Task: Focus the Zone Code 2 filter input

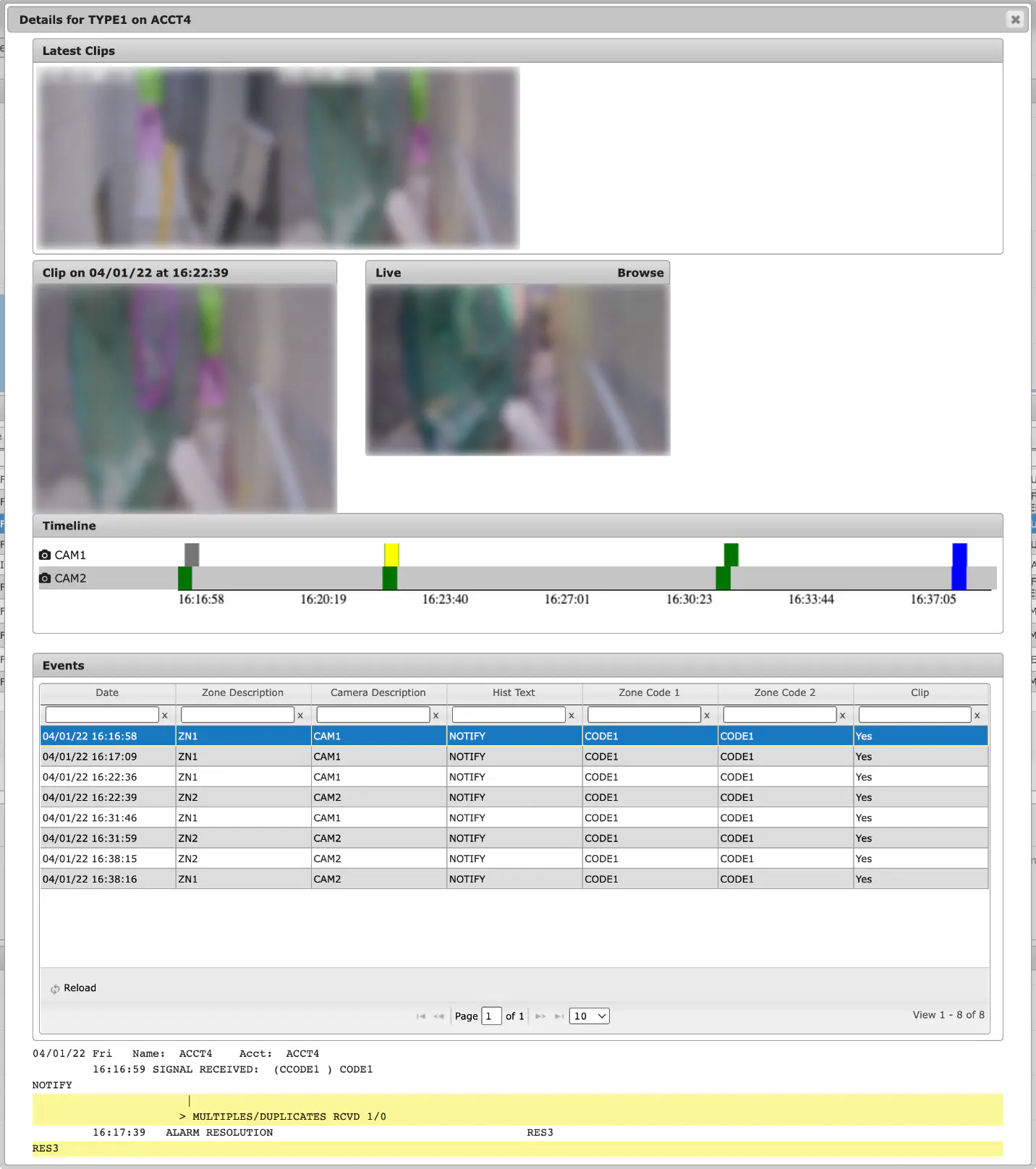Action: (x=780, y=715)
